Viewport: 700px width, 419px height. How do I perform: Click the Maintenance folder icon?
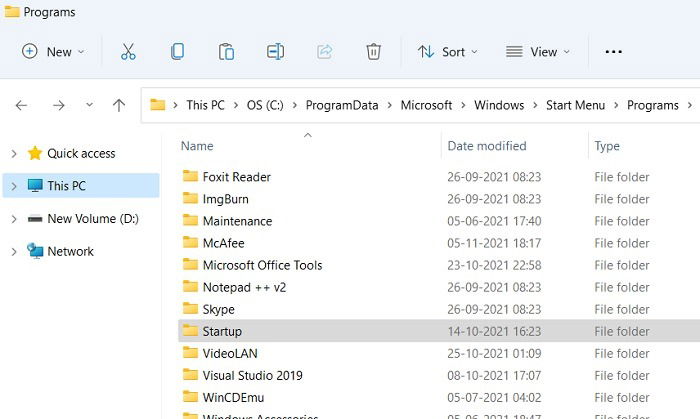tap(190, 220)
